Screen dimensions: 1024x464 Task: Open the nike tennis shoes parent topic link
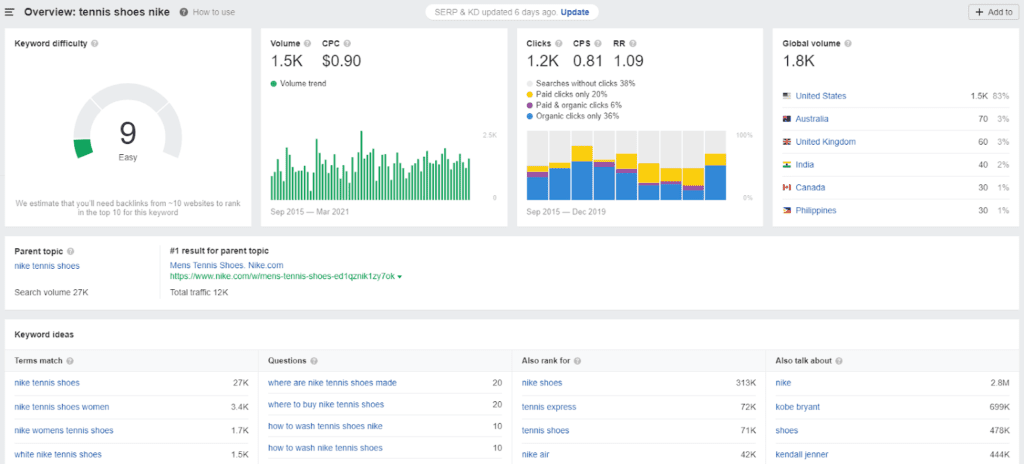[47, 266]
